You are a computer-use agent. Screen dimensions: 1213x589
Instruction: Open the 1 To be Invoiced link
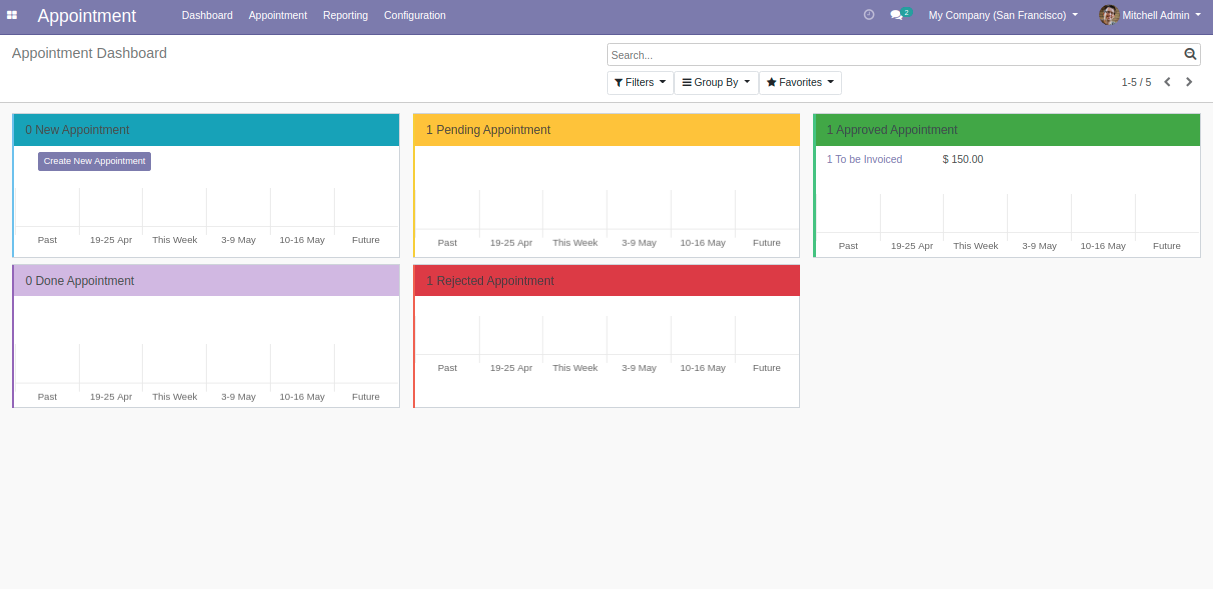pyautogui.click(x=864, y=160)
